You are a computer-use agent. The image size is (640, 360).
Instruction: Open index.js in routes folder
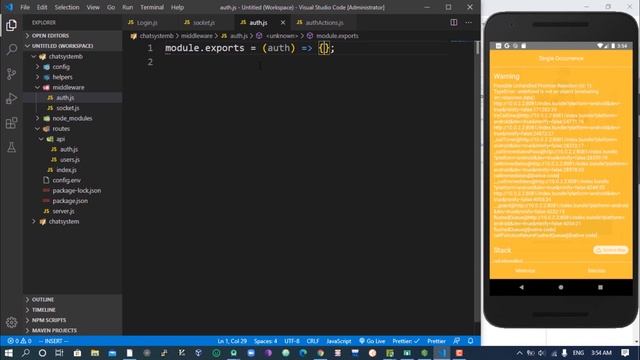pyautogui.click(x=73, y=170)
